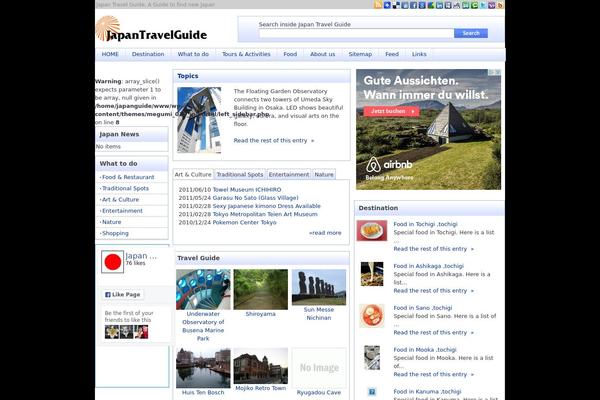Open the Sun Messe Nichinan statues thumbnail
The image size is (600, 400).
319,287
